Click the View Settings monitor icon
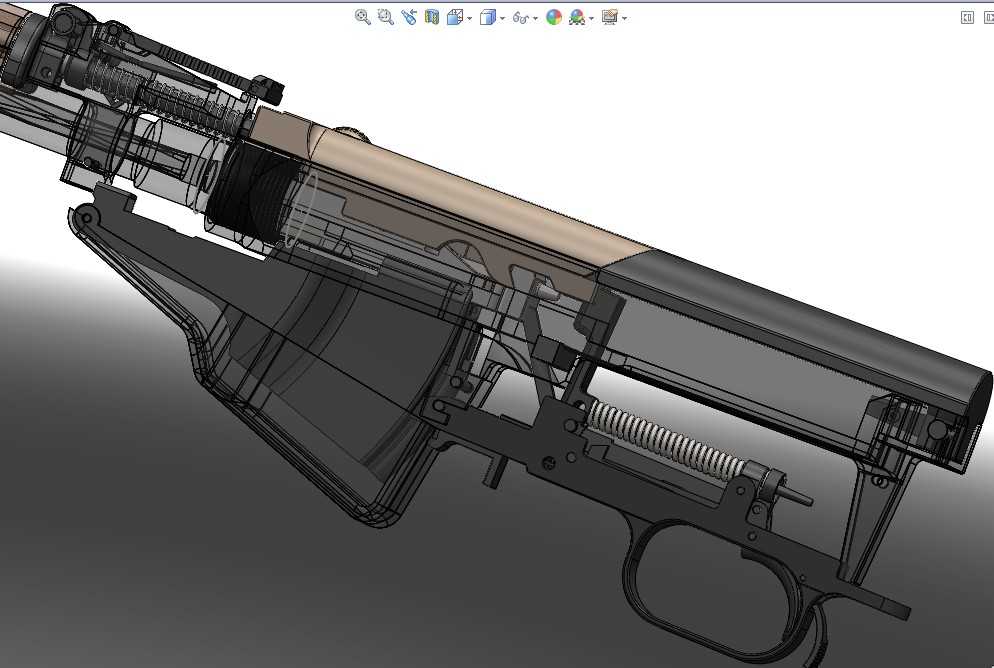 point(610,17)
